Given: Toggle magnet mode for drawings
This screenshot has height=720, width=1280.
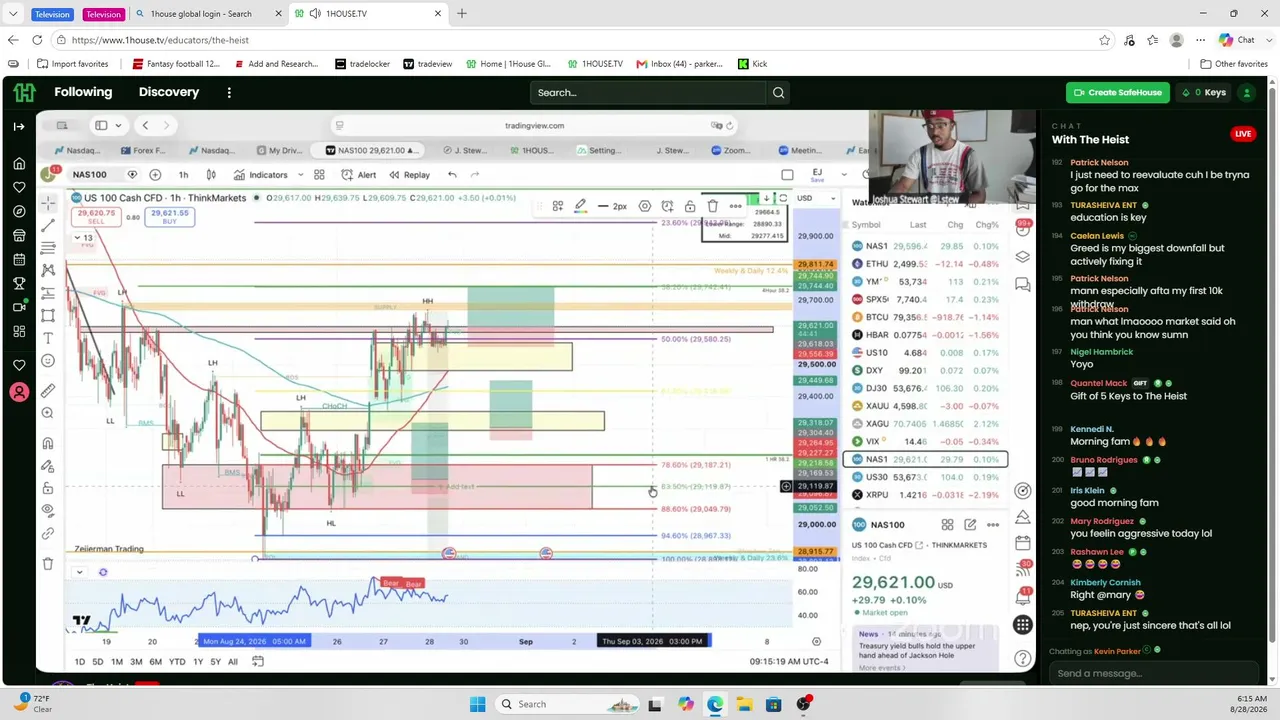Looking at the screenshot, I should point(48,443).
